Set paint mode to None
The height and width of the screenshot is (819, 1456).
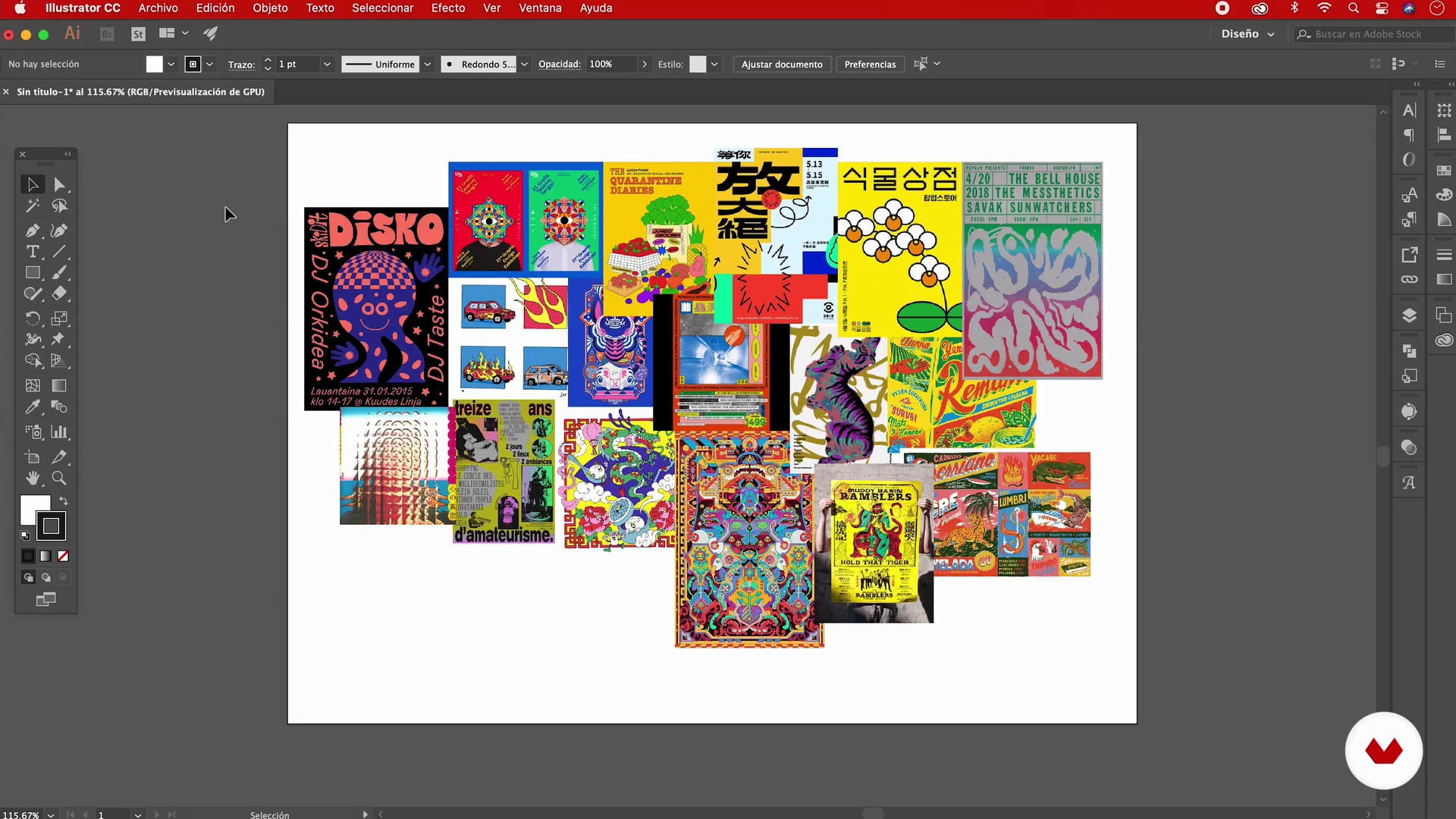[63, 556]
